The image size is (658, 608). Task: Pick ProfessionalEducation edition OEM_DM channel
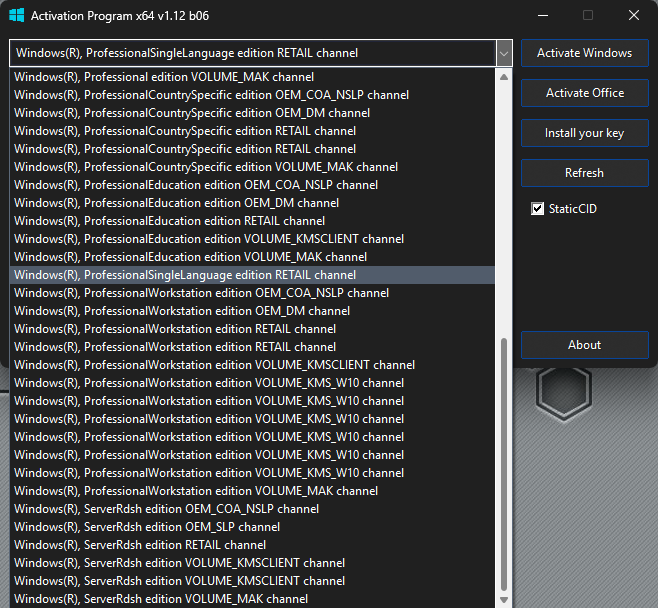tap(252, 203)
